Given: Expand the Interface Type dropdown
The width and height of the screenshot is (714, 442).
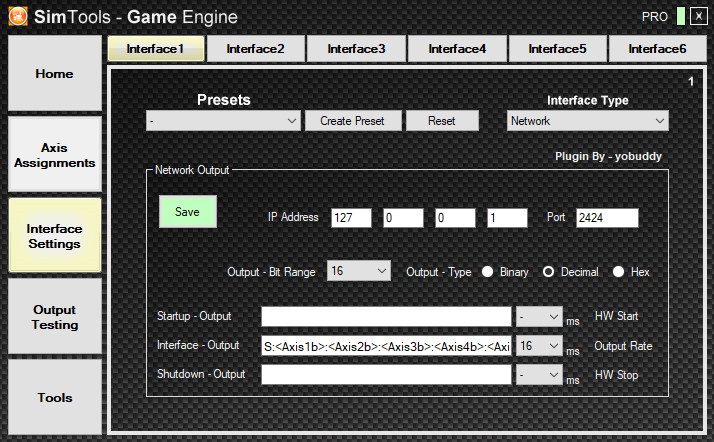Looking at the screenshot, I should (x=587, y=121).
